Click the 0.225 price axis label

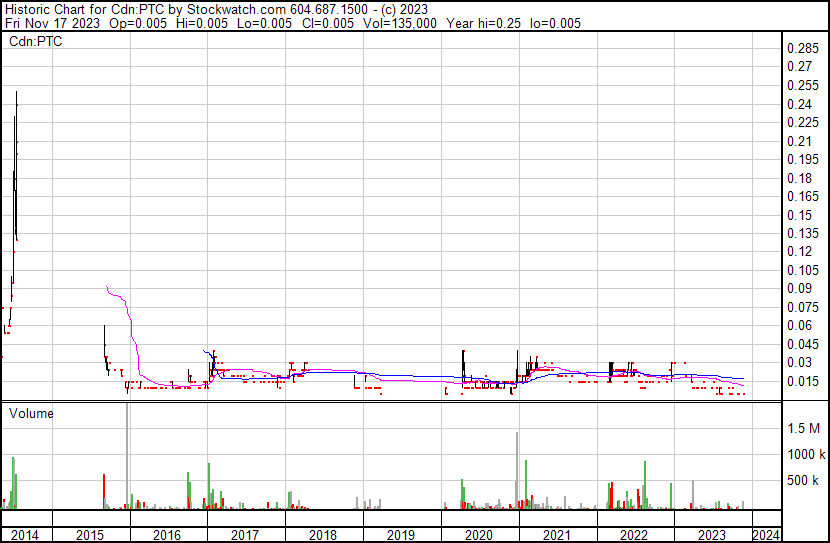[x=803, y=122]
